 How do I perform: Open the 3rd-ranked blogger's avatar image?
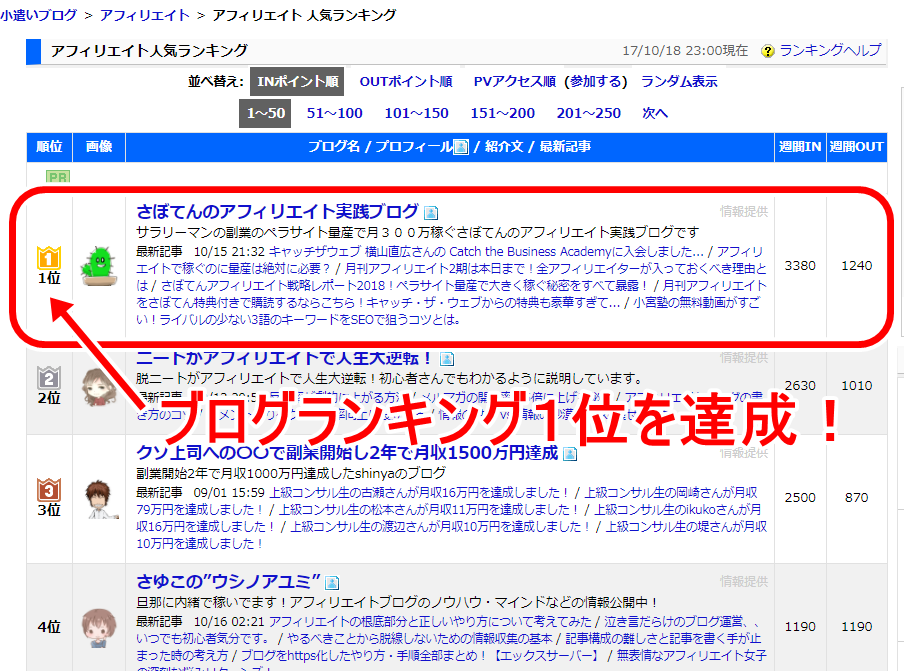click(x=98, y=497)
